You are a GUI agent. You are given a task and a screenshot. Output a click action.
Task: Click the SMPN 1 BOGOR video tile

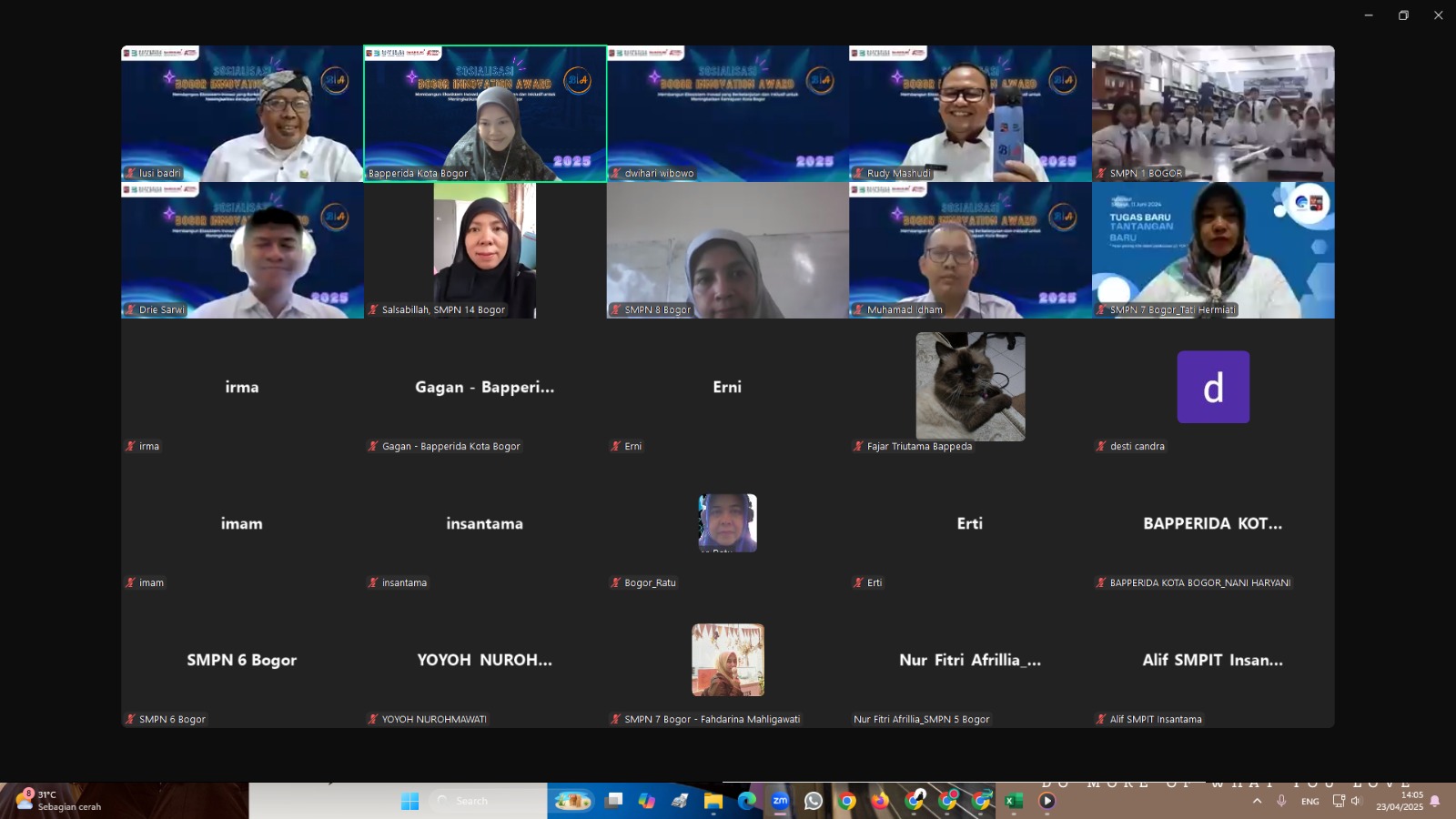point(1213,114)
